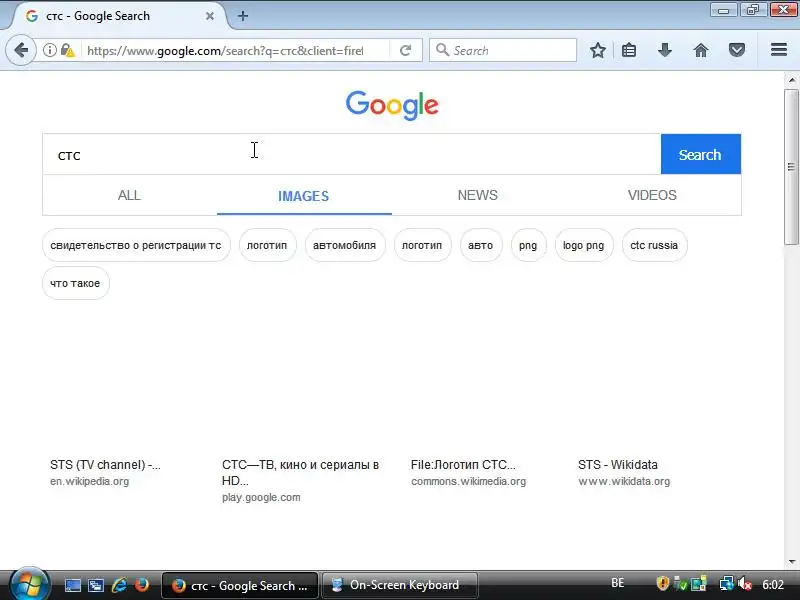Viewport: 800px width, 600px height.
Task: Select the 'logo png' suggestion chip
Action: pyautogui.click(x=584, y=245)
